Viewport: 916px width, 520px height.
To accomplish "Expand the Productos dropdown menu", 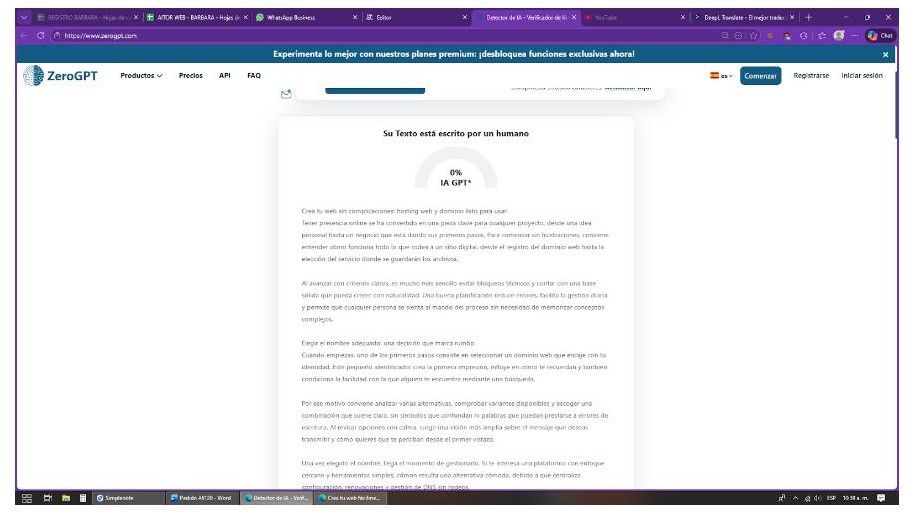I will pyautogui.click(x=141, y=76).
